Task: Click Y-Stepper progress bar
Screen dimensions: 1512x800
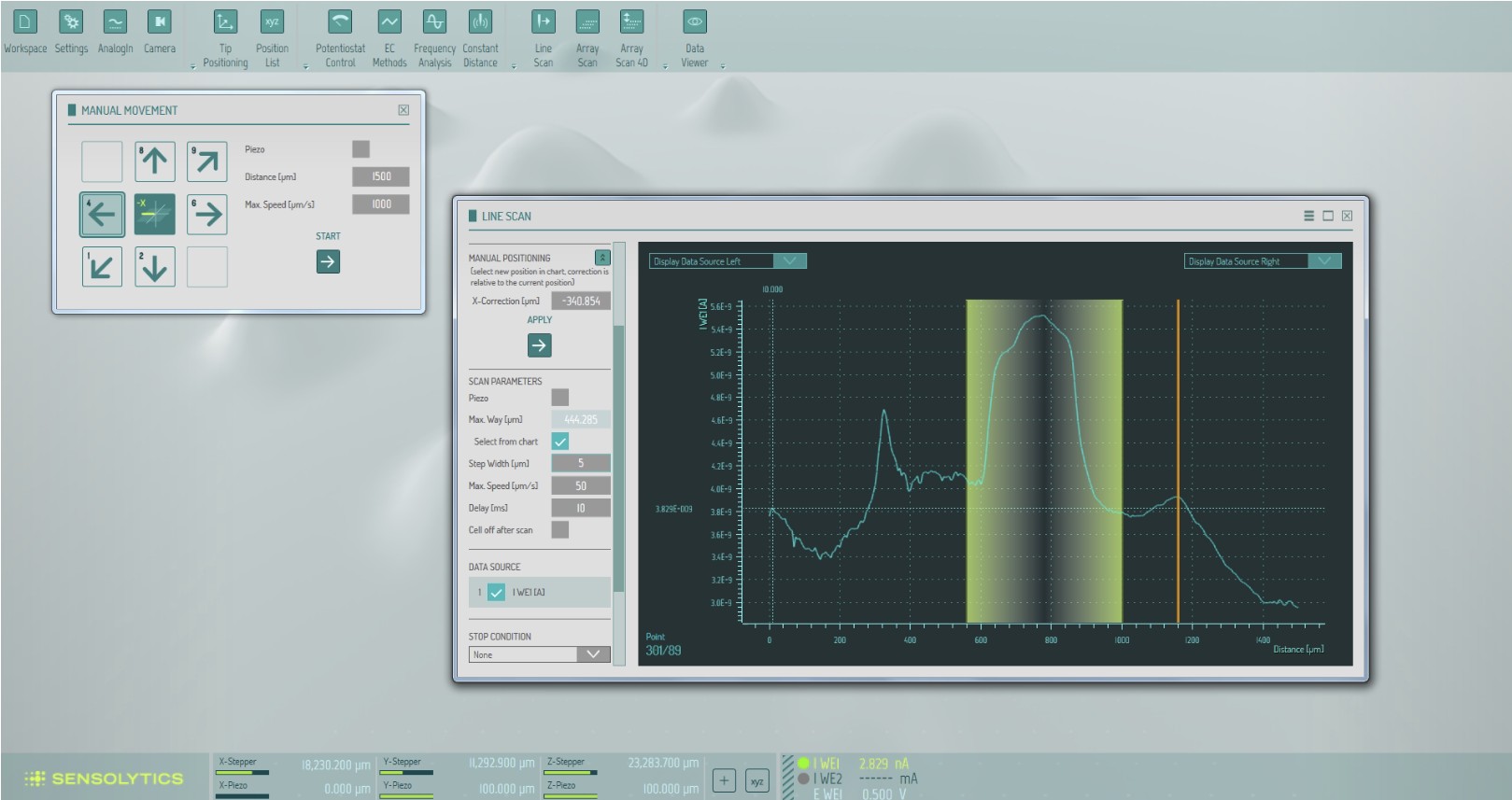Action: pos(406,773)
